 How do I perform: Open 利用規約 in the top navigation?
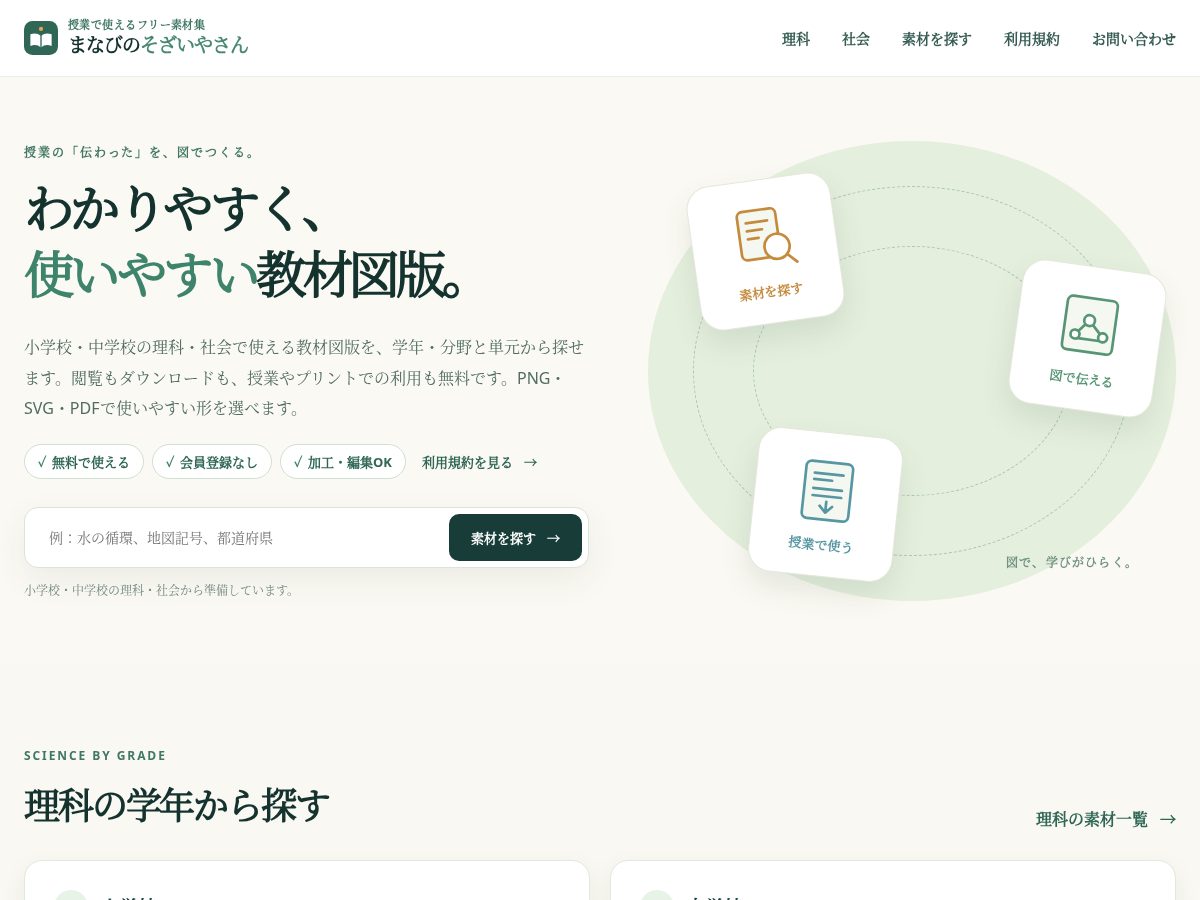coord(1032,39)
